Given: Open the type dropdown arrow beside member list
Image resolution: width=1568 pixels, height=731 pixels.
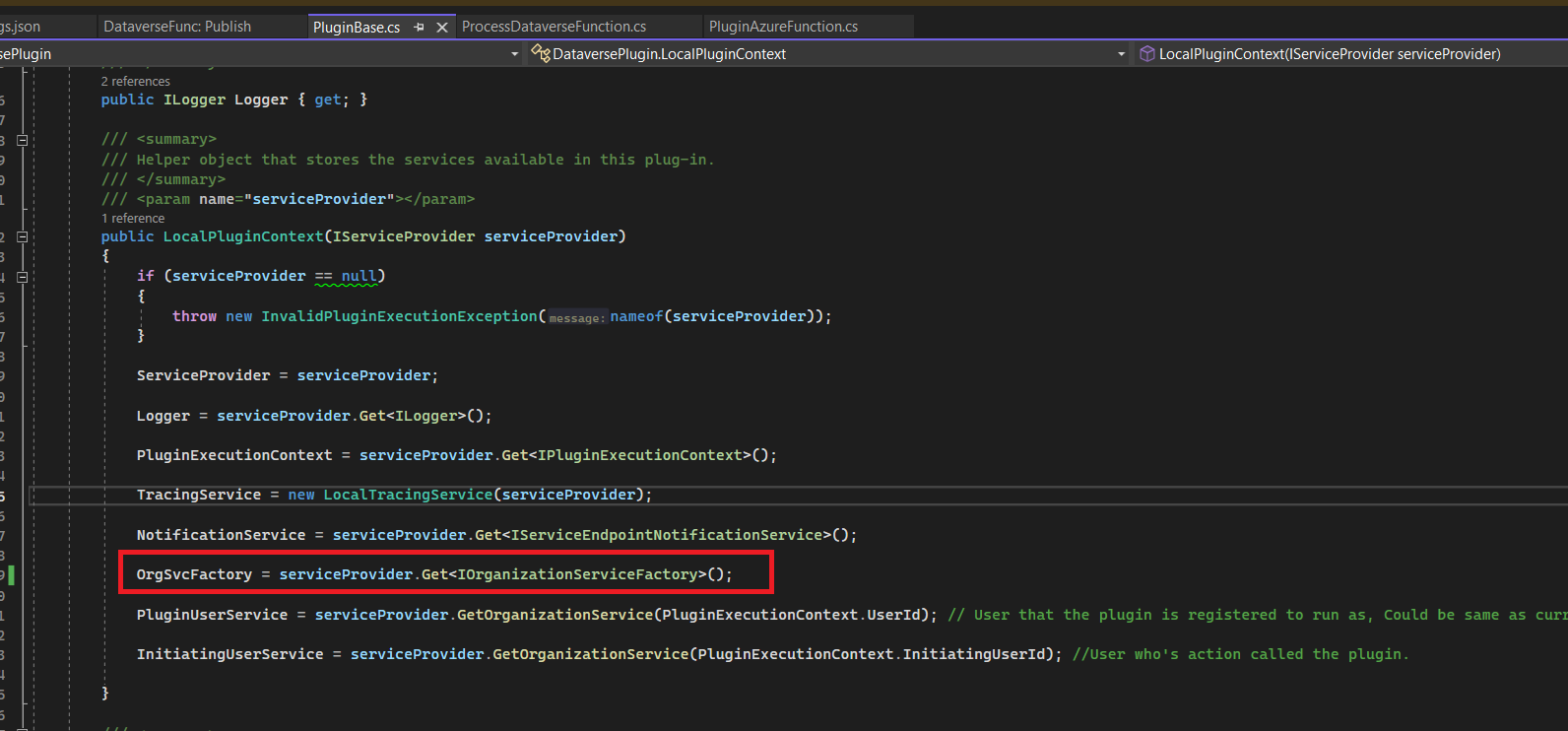Looking at the screenshot, I should (x=1121, y=54).
